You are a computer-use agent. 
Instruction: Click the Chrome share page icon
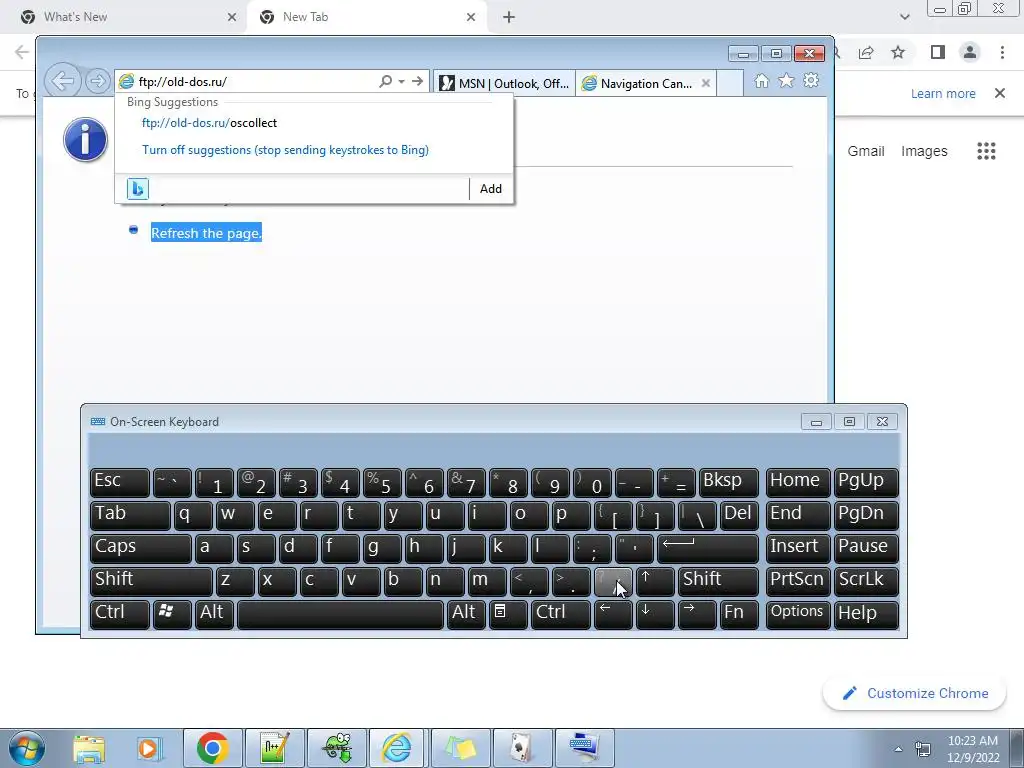pos(866,52)
